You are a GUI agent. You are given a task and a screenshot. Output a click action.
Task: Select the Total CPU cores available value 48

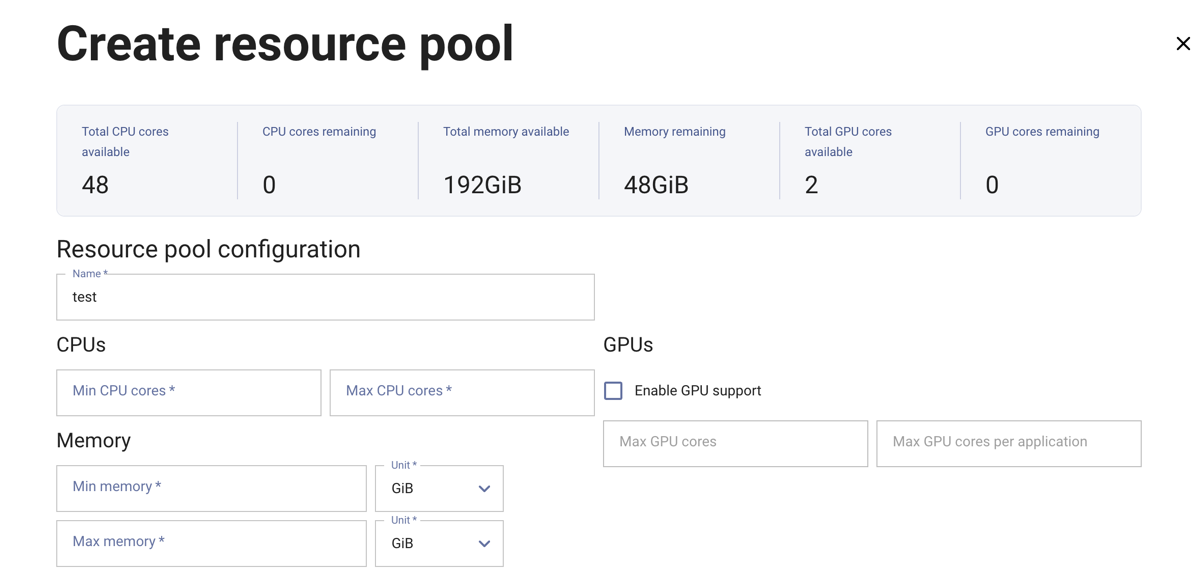(x=95, y=184)
